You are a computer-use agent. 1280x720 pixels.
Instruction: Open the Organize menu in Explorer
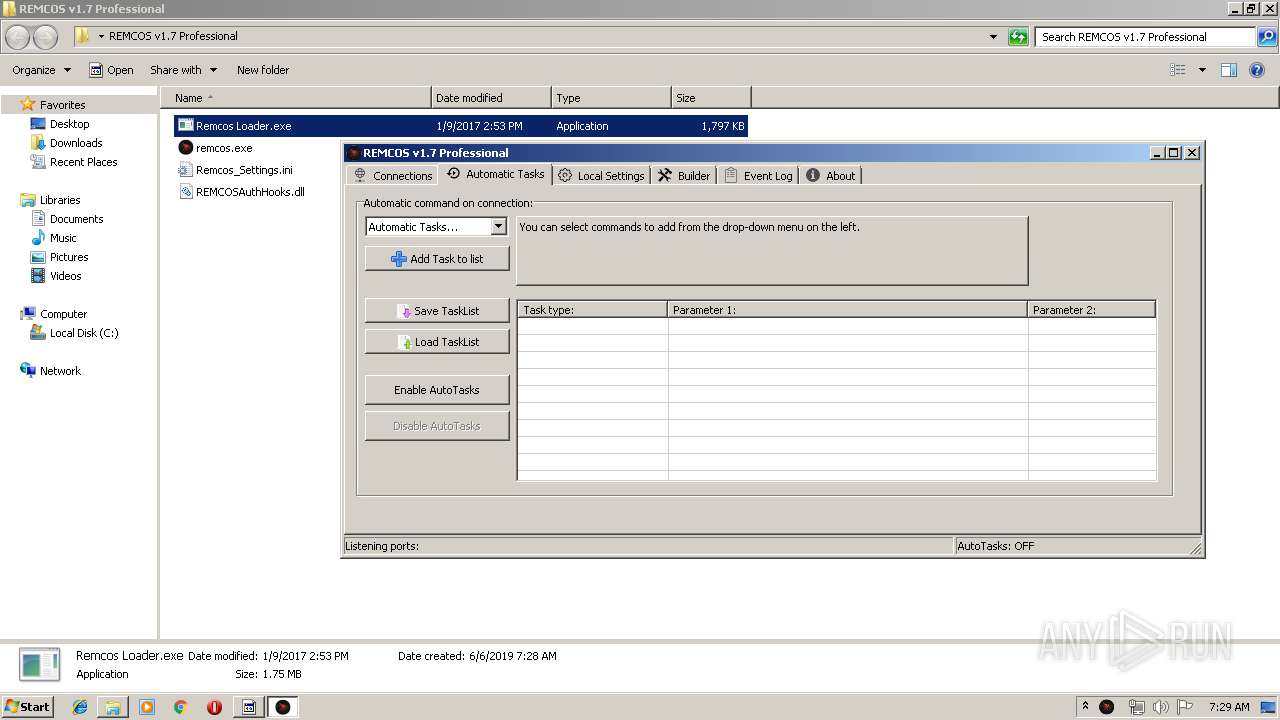point(41,70)
